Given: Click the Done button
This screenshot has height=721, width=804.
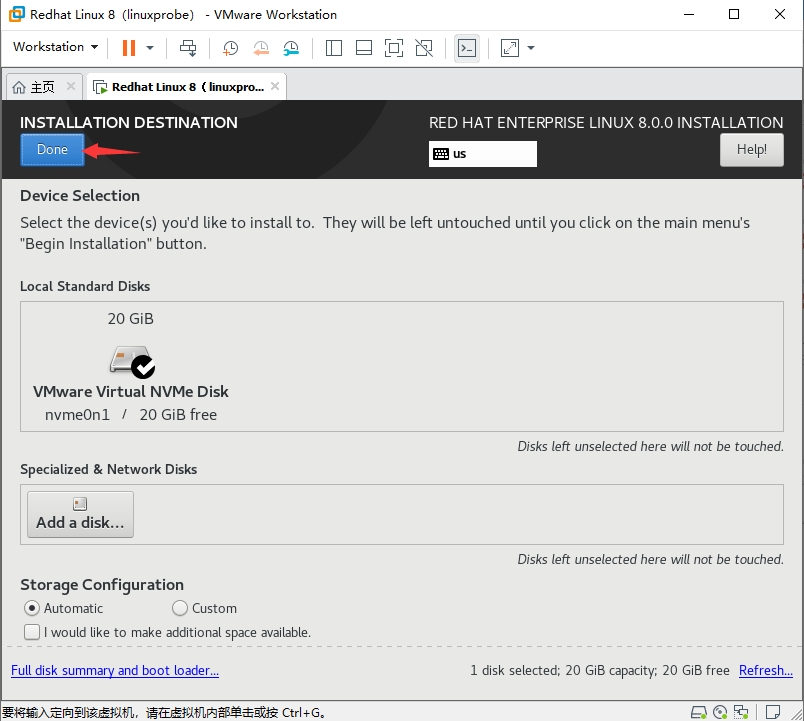Looking at the screenshot, I should coord(52,150).
